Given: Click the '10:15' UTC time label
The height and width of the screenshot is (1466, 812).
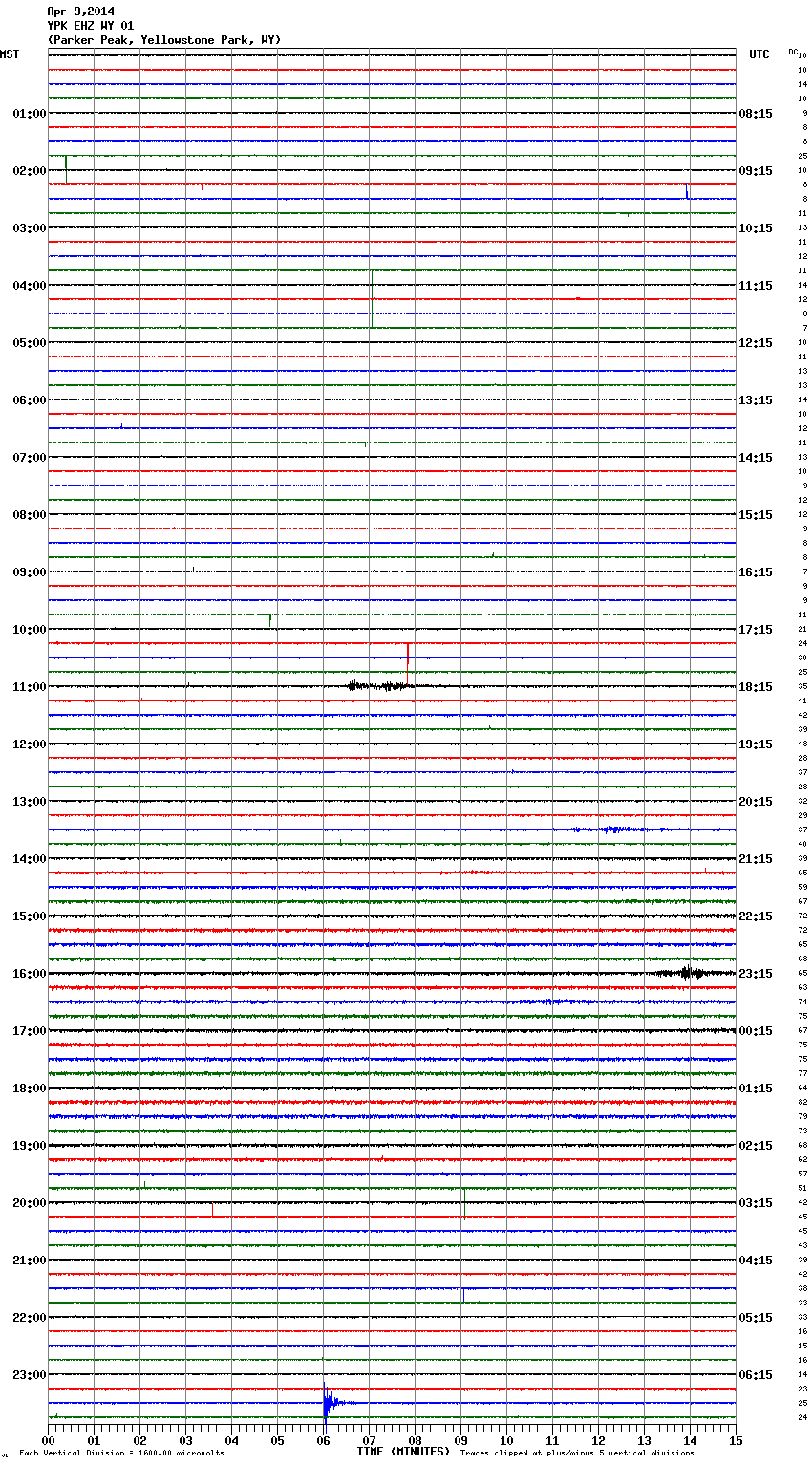Looking at the screenshot, I should point(756,228).
